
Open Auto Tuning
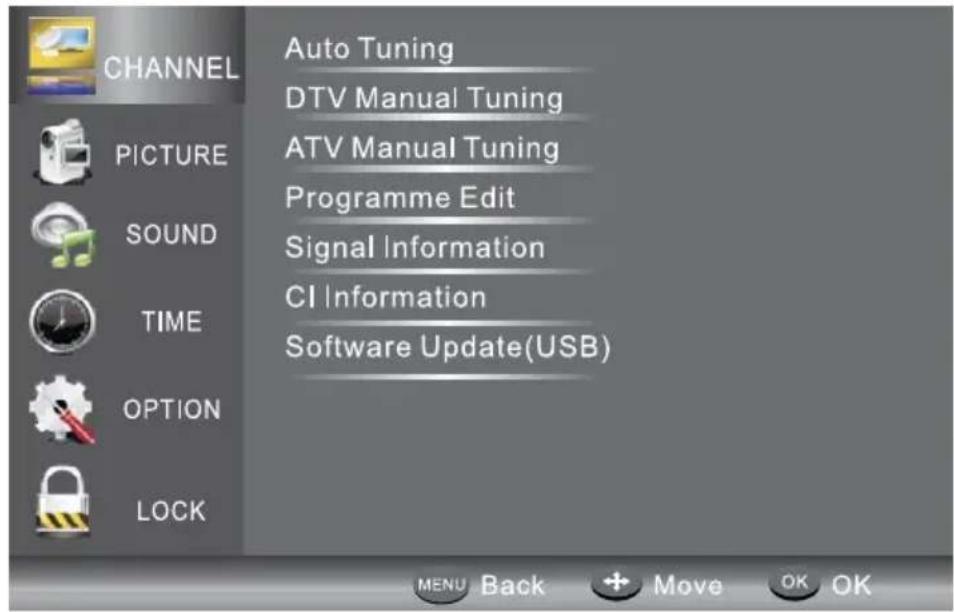[x=369, y=49]
